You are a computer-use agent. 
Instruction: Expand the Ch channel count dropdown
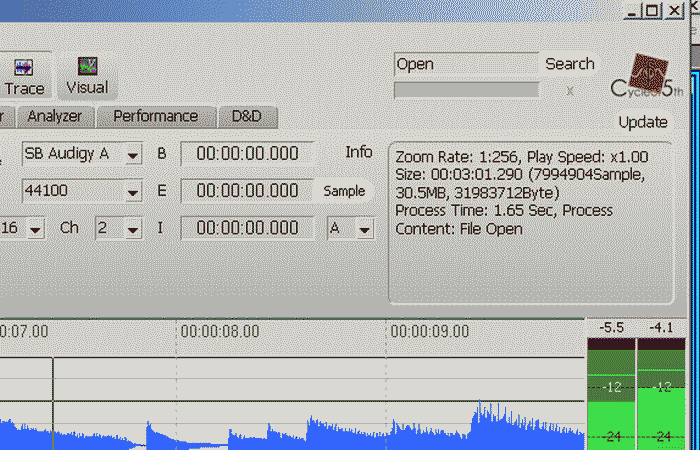(x=133, y=229)
